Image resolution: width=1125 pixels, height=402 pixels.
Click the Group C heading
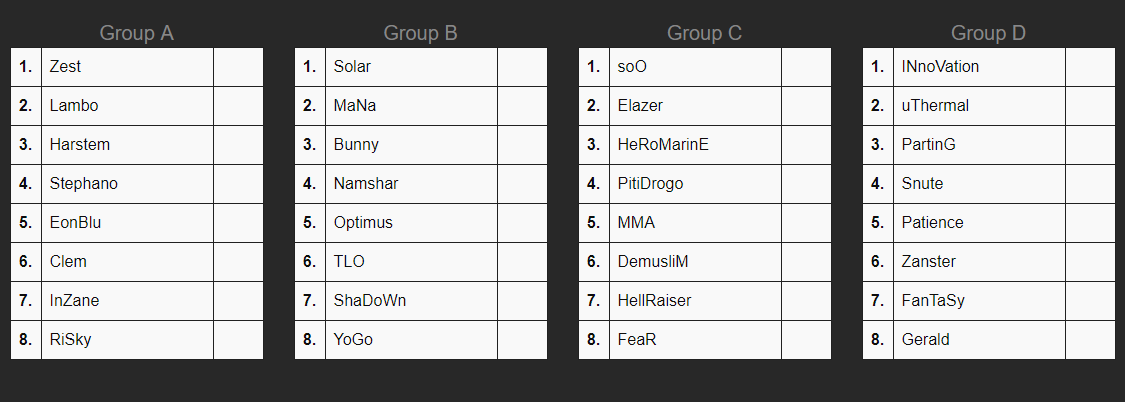click(705, 33)
